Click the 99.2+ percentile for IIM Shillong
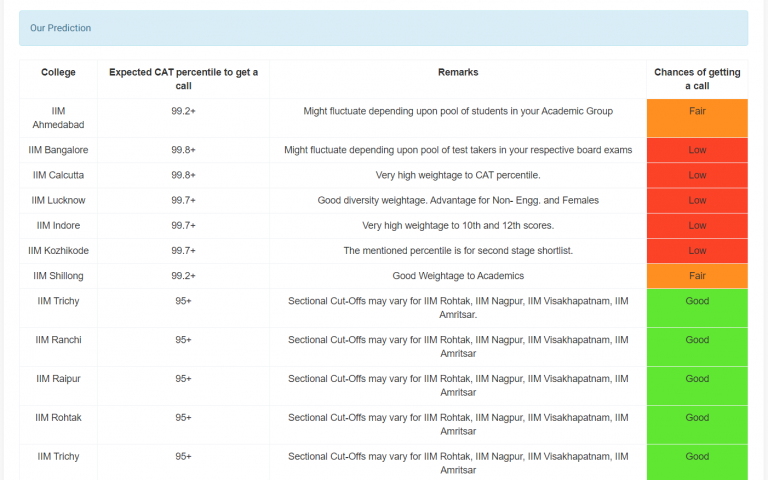Image resolution: width=768 pixels, height=480 pixels. click(x=183, y=276)
